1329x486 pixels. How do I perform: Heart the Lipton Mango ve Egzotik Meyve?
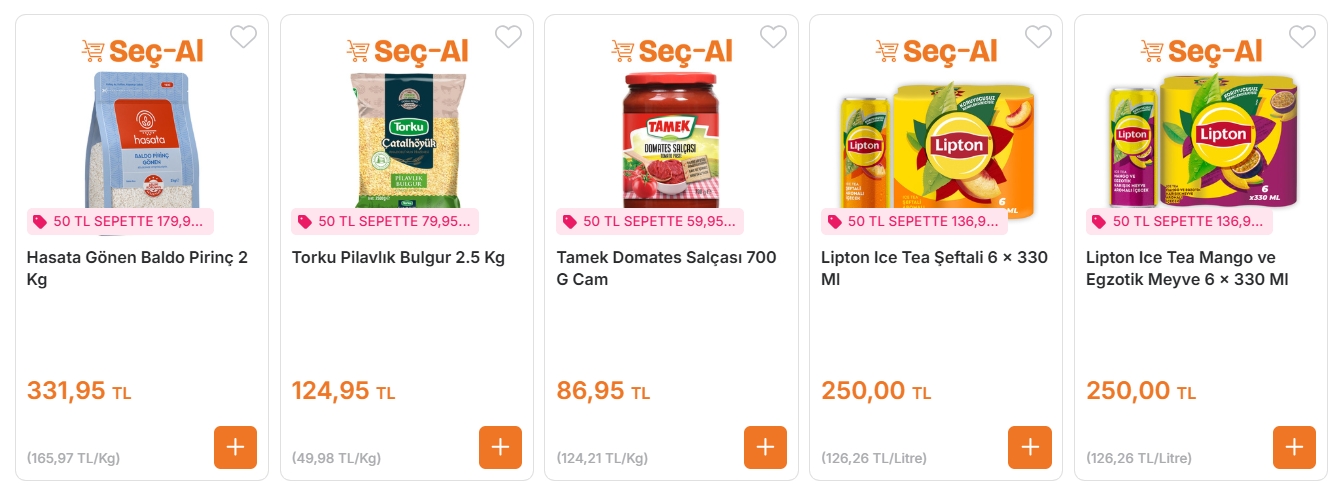pos(1302,37)
